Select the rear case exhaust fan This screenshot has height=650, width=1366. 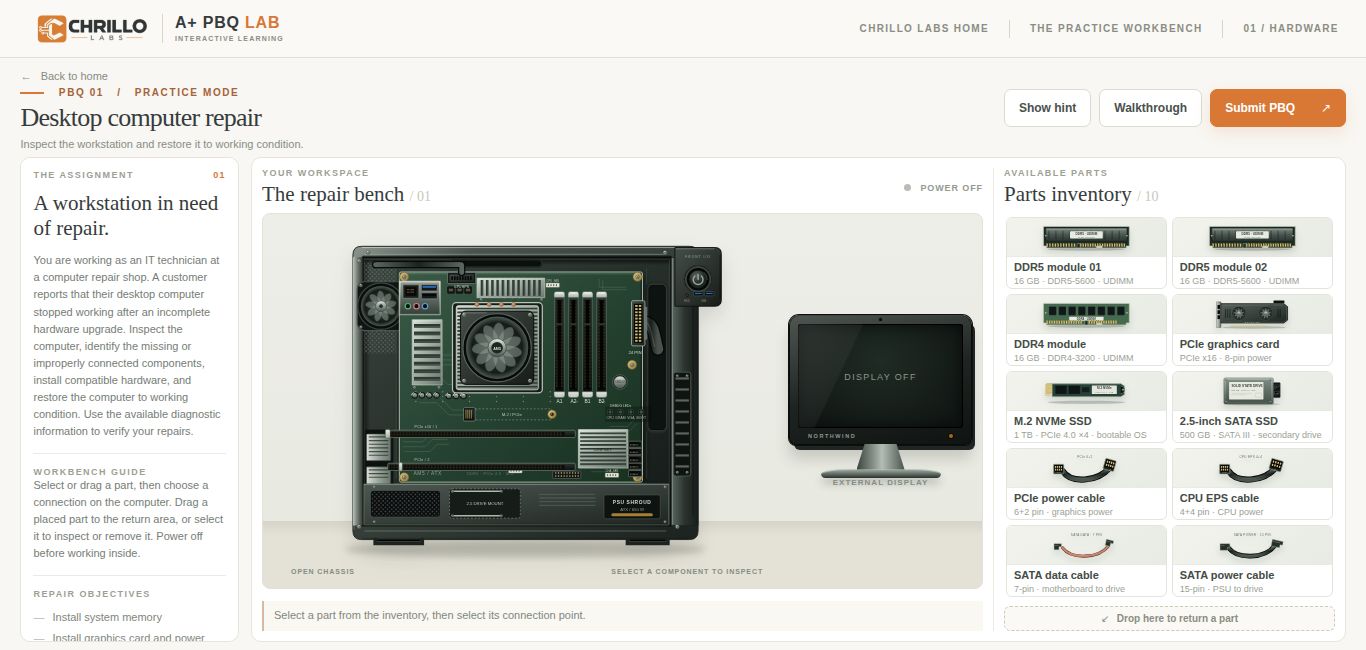click(380, 306)
